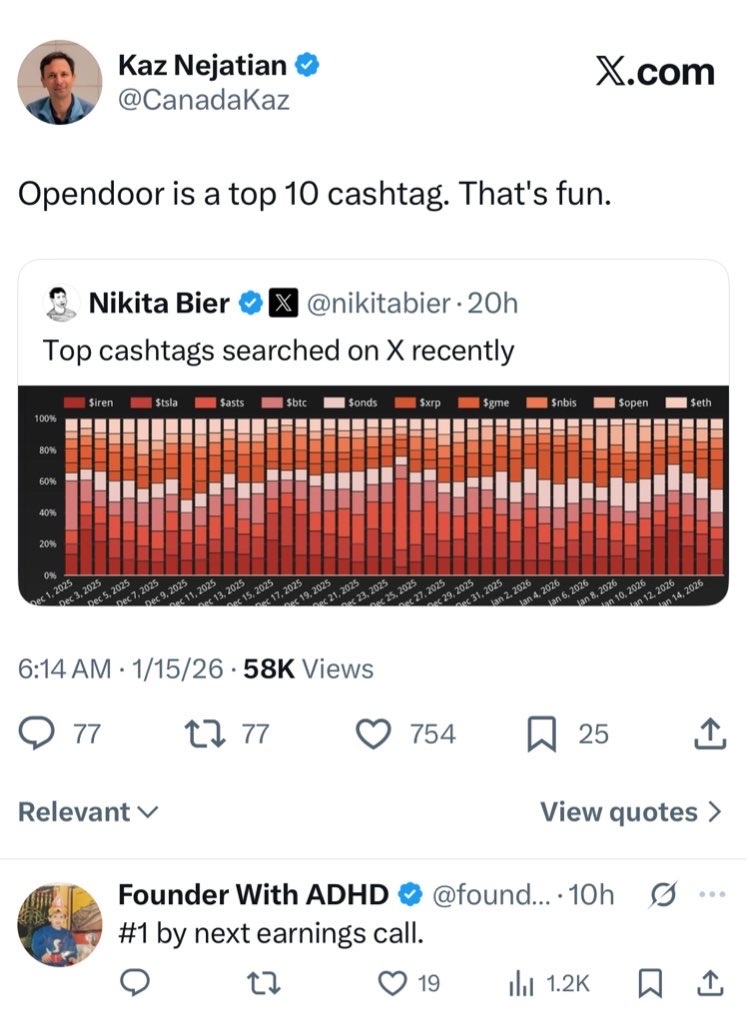Open the quoted cashtag chart image
This screenshot has height=1023, width=747.
(373, 495)
